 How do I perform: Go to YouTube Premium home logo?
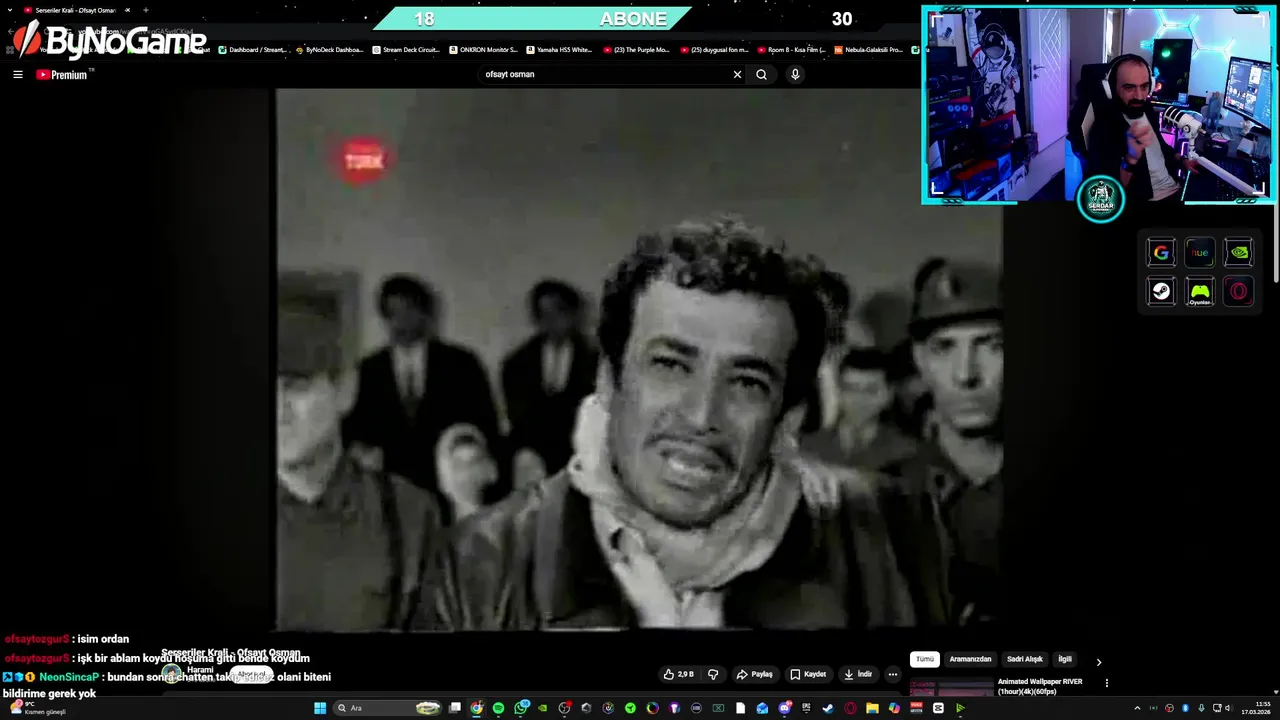point(62,74)
